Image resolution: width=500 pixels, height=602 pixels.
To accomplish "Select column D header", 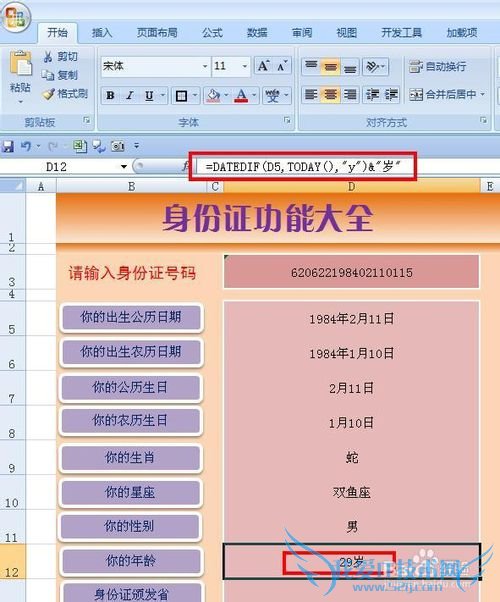I will coord(351,187).
